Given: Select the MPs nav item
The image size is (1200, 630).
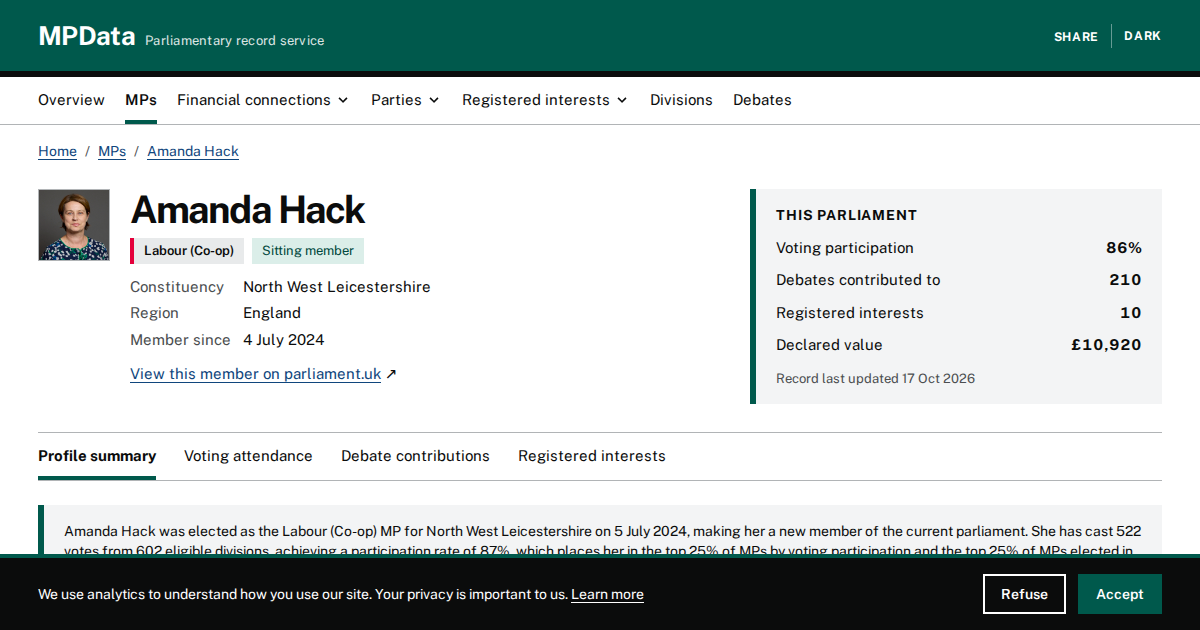Looking at the screenshot, I should coord(141,100).
